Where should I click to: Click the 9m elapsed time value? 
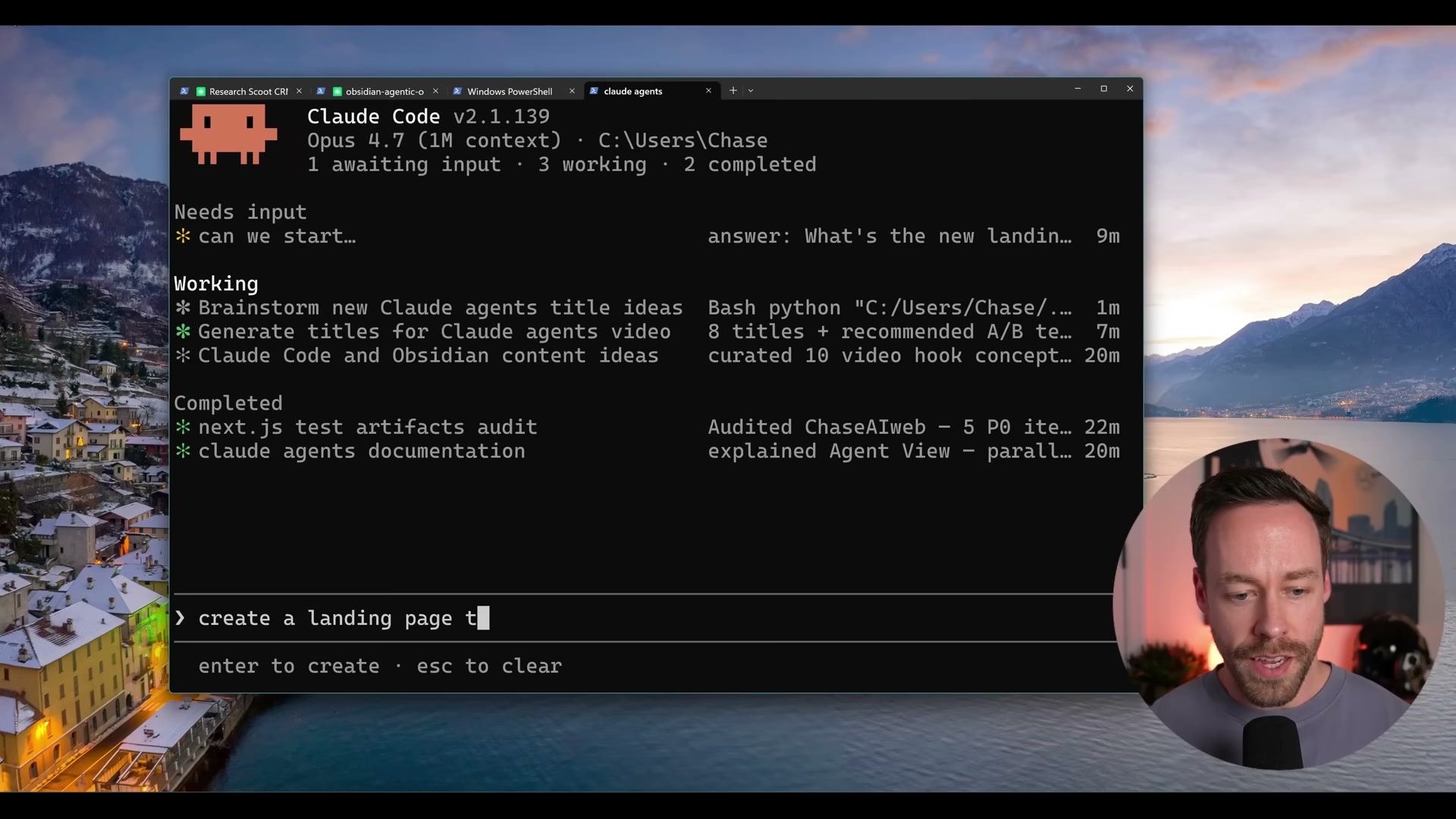pos(1108,237)
